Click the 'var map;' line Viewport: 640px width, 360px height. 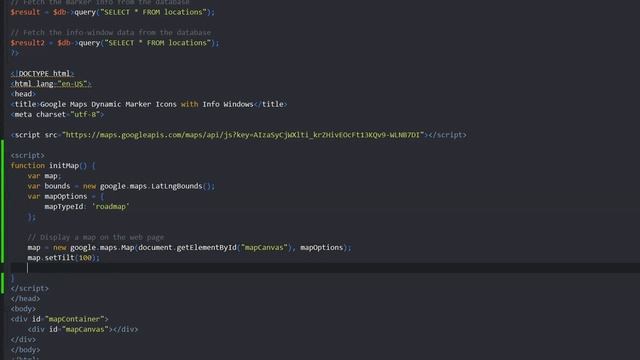pyautogui.click(x=44, y=176)
